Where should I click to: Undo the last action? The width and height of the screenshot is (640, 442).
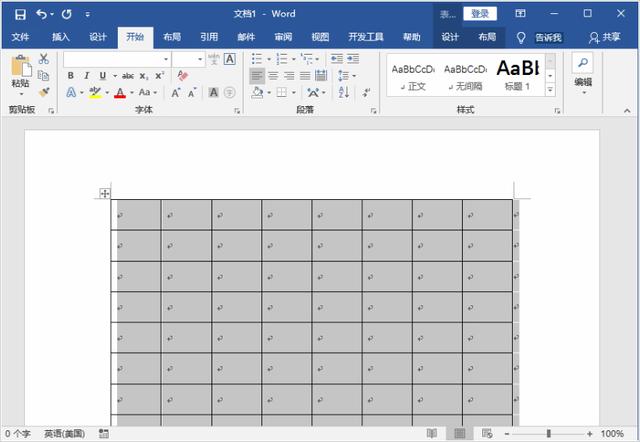[42, 15]
